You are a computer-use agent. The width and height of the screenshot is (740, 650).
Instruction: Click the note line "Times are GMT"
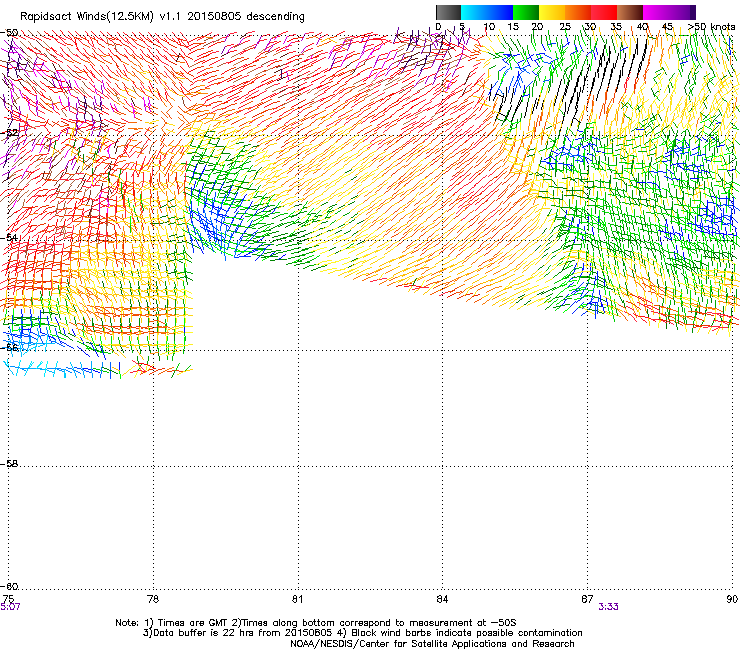point(316,623)
